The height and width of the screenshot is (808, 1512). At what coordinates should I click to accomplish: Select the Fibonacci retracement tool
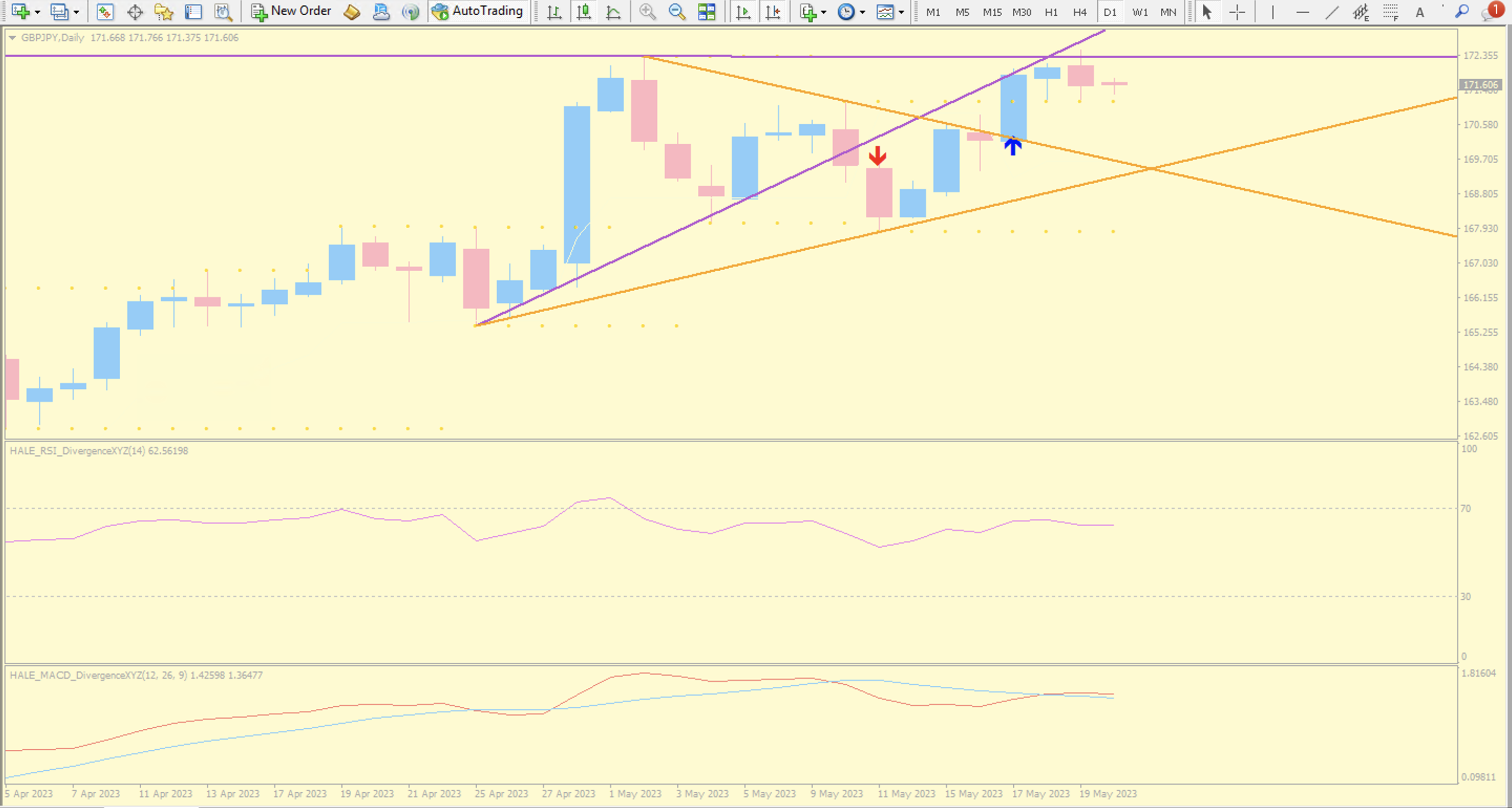[x=1391, y=12]
